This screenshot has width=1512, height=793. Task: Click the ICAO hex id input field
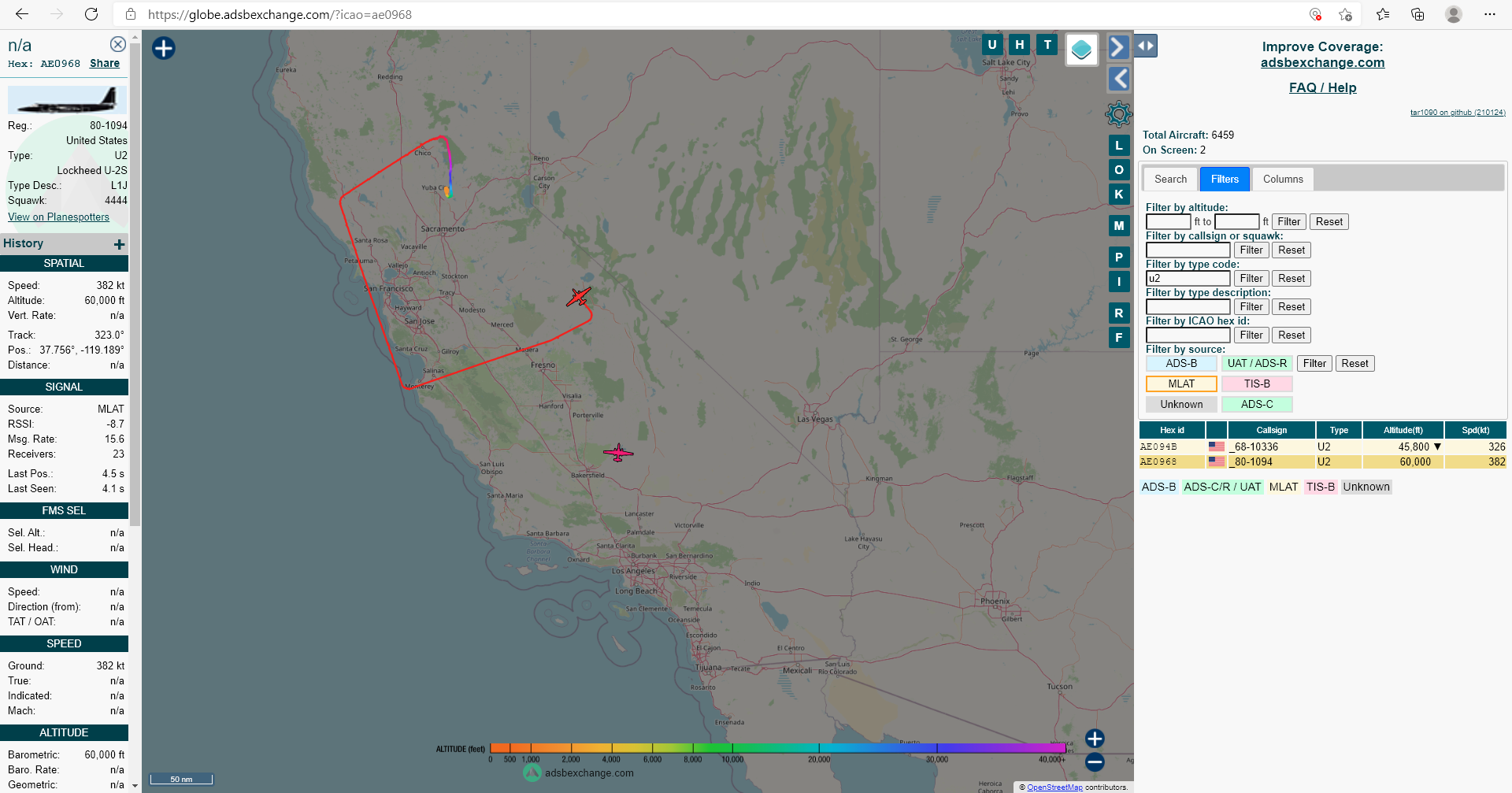tap(1188, 335)
